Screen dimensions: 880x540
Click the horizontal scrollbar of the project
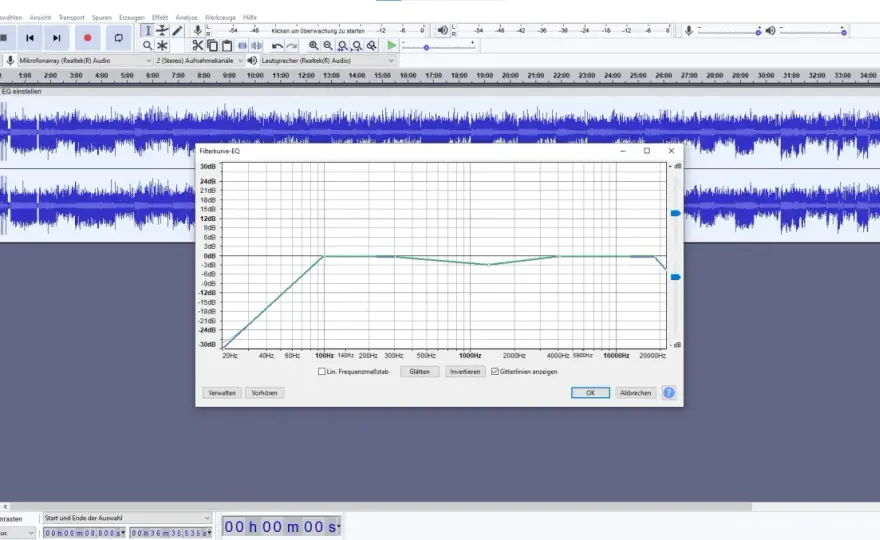(x=382, y=506)
